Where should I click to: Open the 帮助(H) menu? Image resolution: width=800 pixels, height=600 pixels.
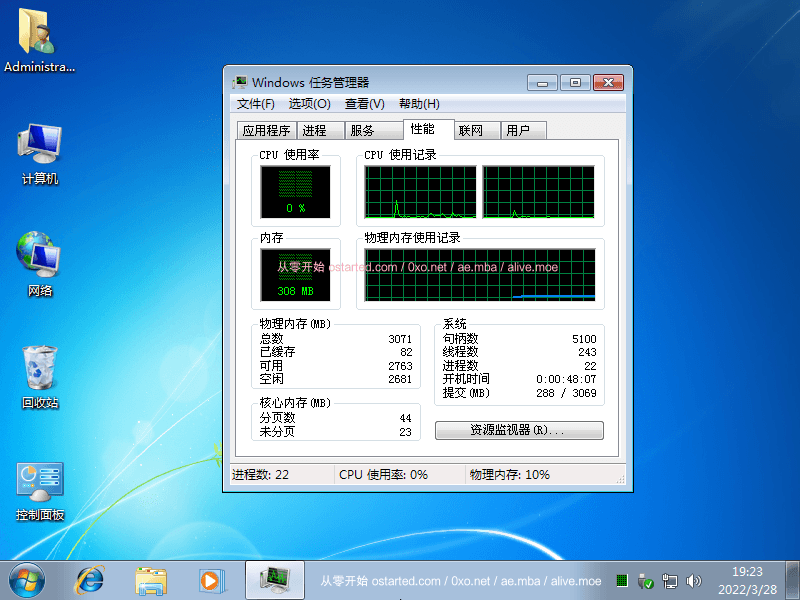tap(419, 104)
